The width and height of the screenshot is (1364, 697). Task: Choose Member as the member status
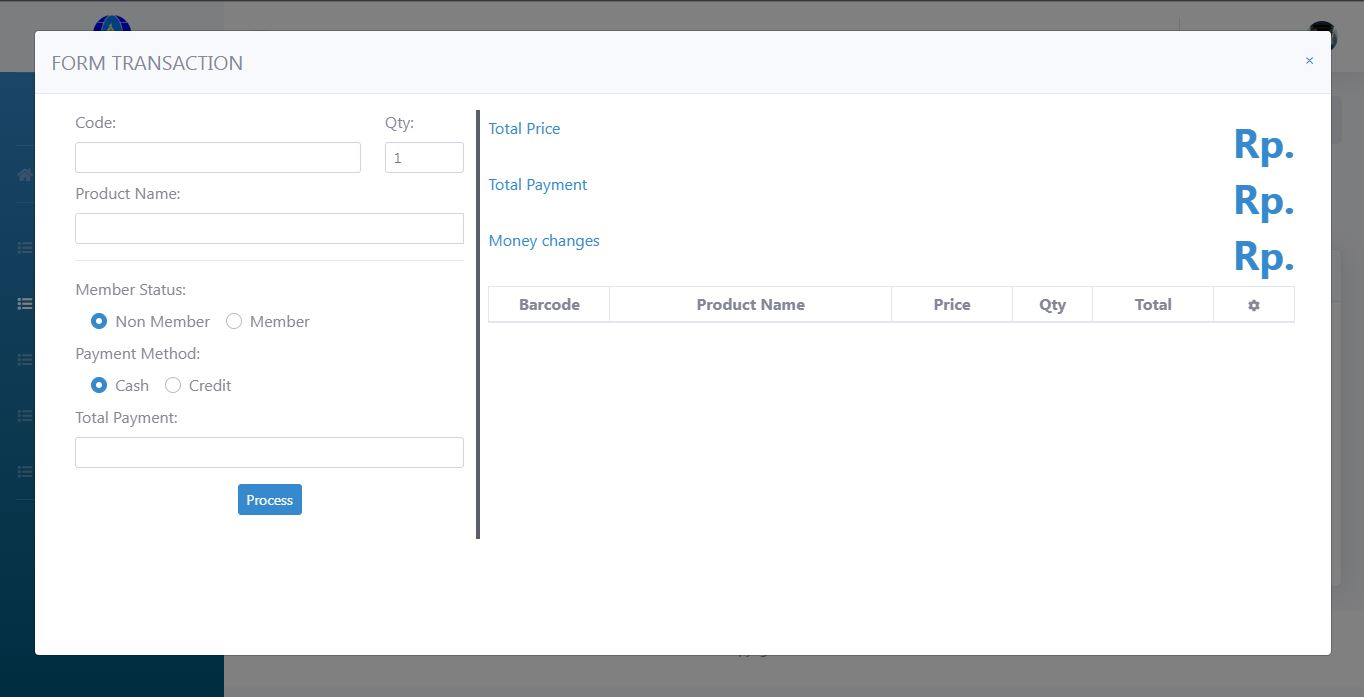[234, 322]
